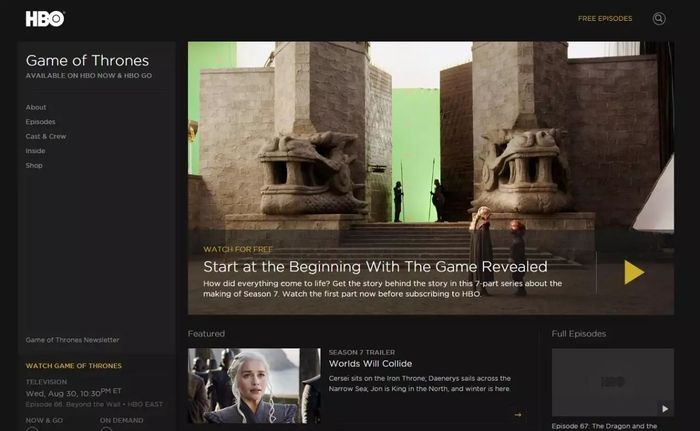Click the headline Start at the Beginning

pos(375,267)
